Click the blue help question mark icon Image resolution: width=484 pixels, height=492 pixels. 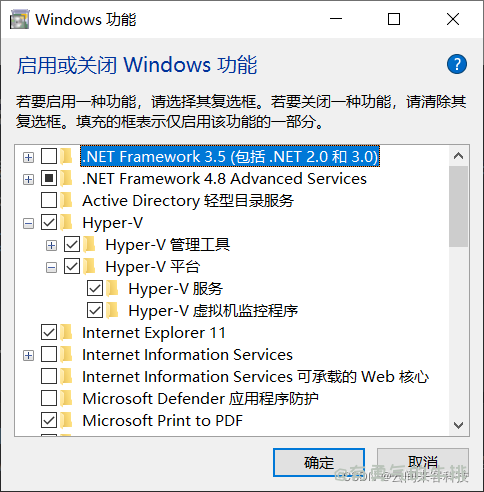(456, 64)
